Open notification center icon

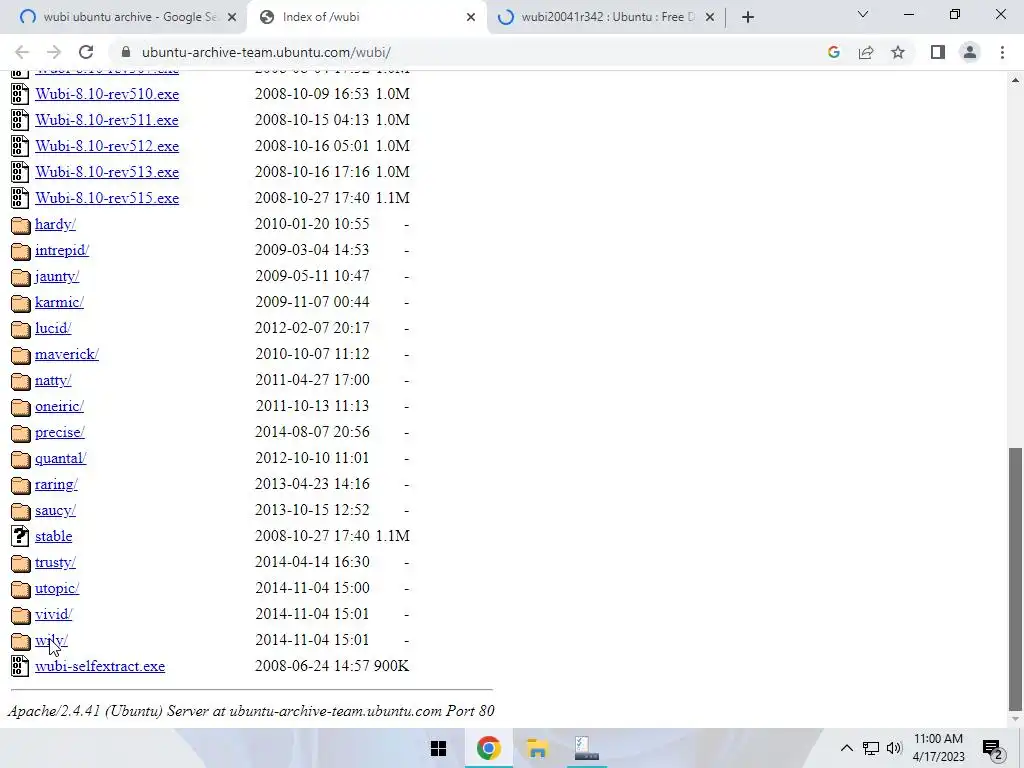click(x=993, y=749)
